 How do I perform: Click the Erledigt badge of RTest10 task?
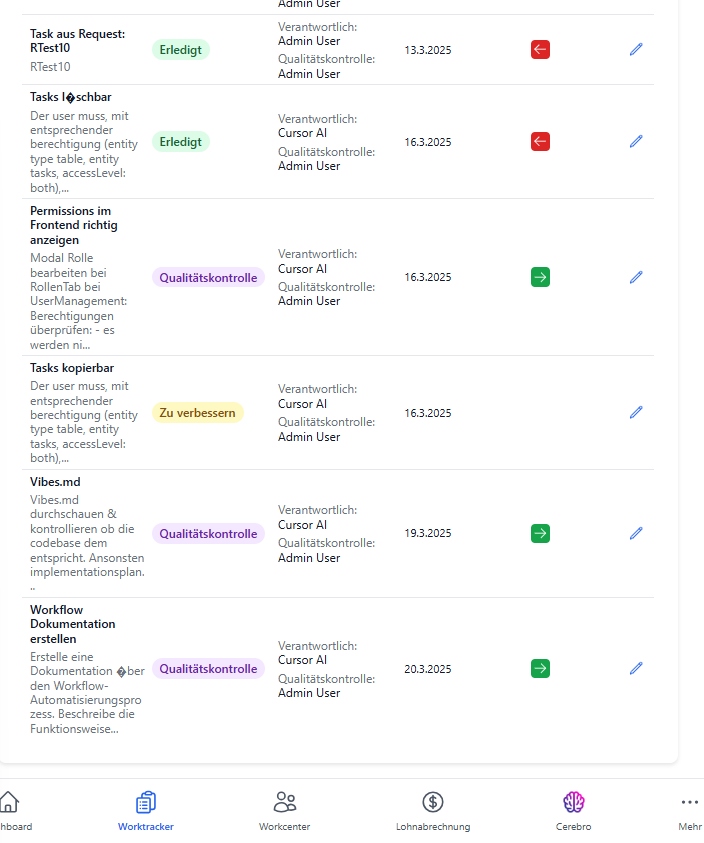click(181, 50)
